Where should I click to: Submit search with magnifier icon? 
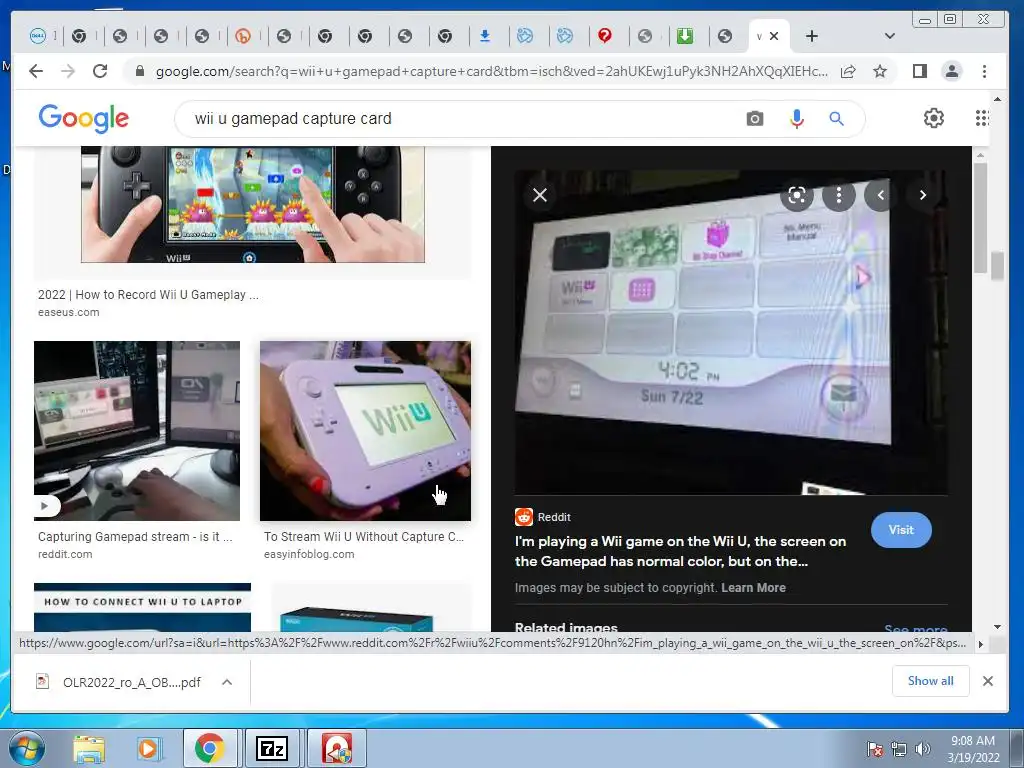pyautogui.click(x=837, y=119)
